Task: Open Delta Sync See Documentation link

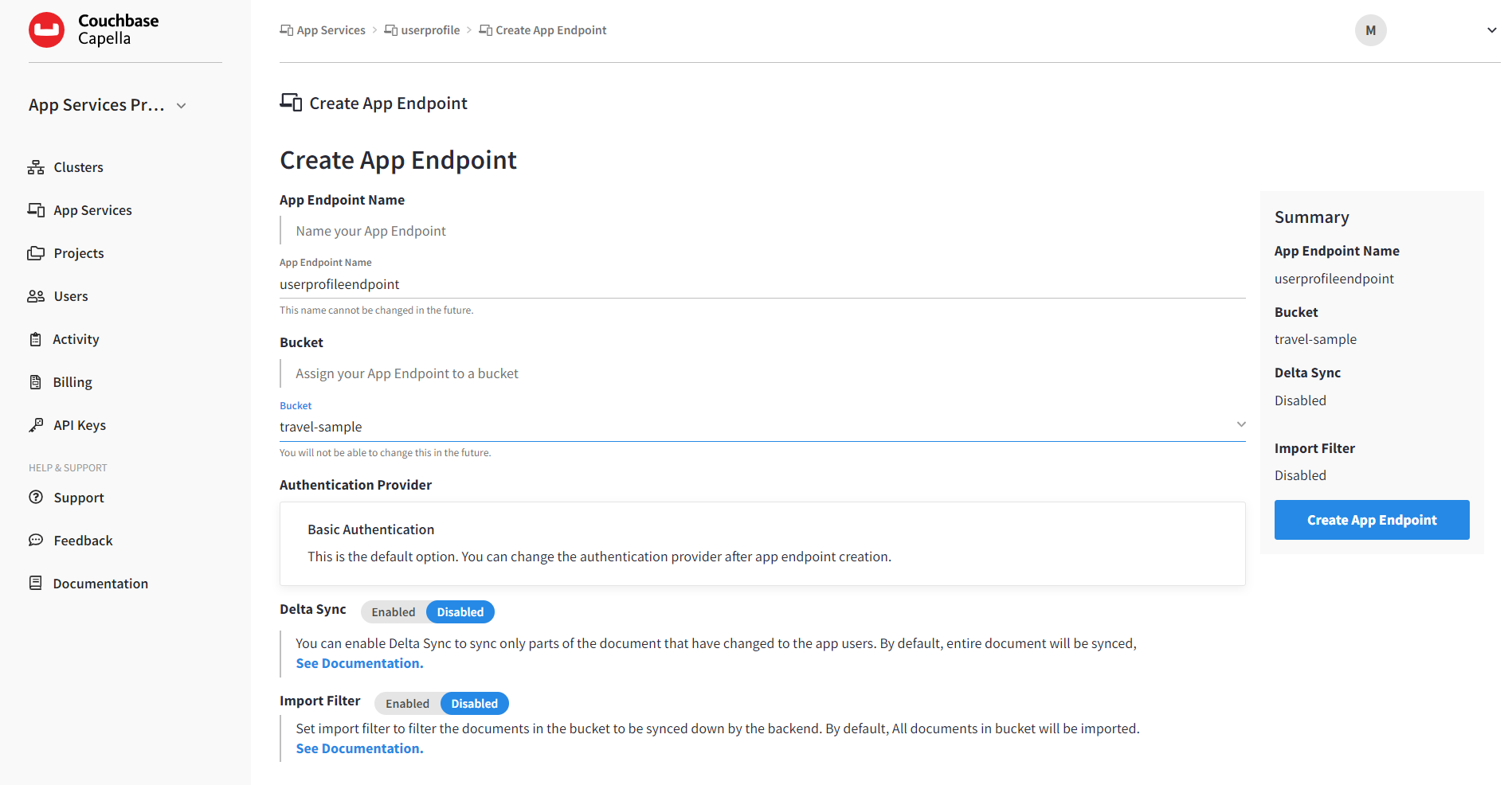Action: pyautogui.click(x=359, y=663)
